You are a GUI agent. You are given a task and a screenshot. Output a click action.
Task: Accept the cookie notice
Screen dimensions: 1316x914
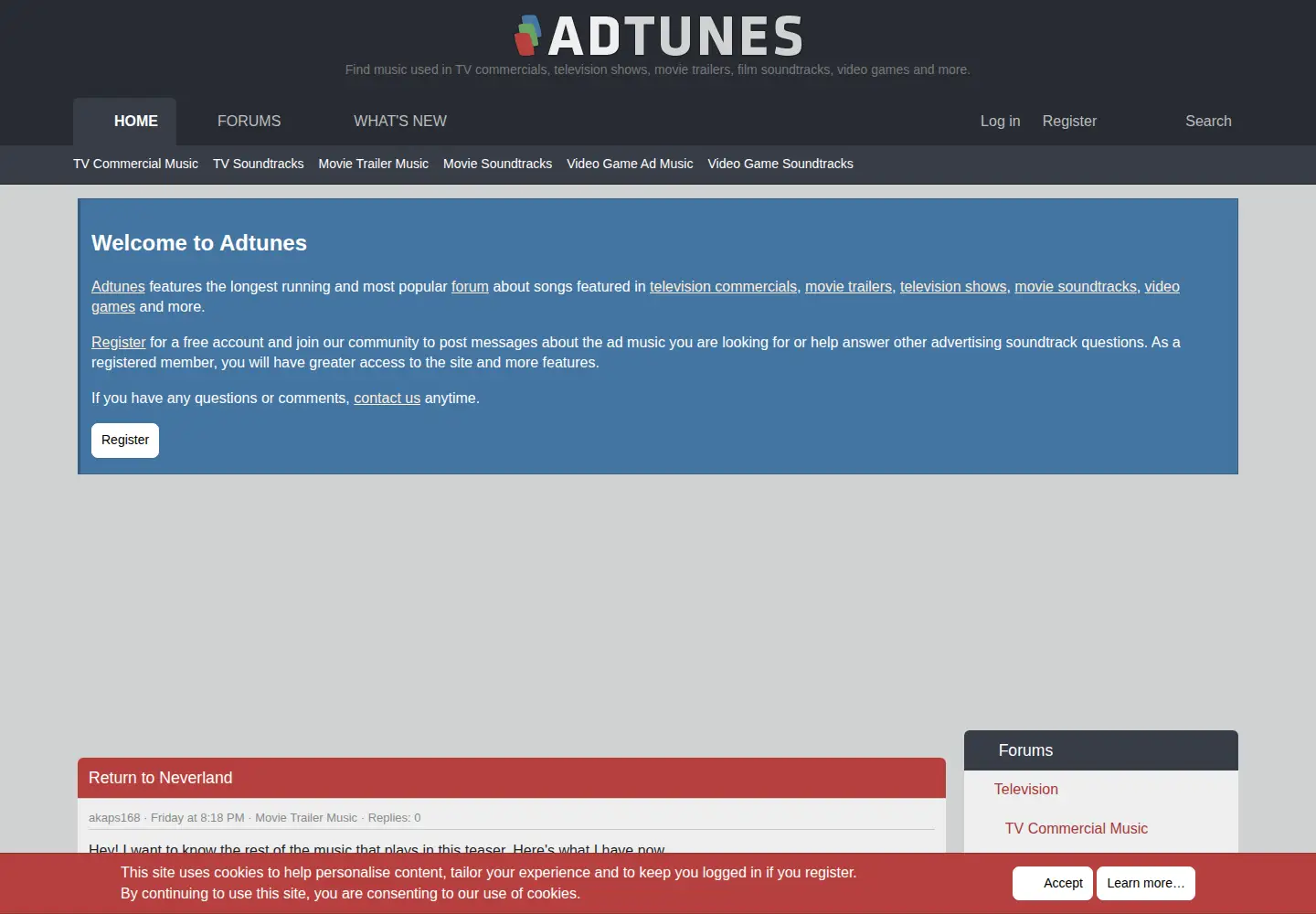pos(1053,884)
